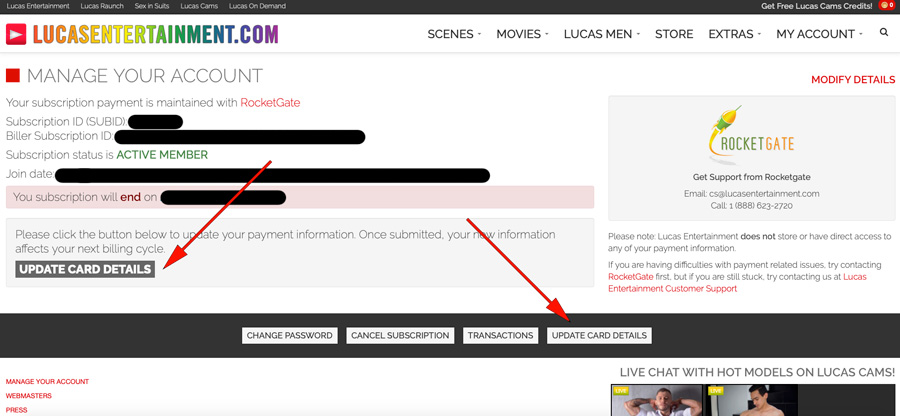Open Sex in Suits top link
Viewport: 900px width, 416px height.
tap(152, 6)
